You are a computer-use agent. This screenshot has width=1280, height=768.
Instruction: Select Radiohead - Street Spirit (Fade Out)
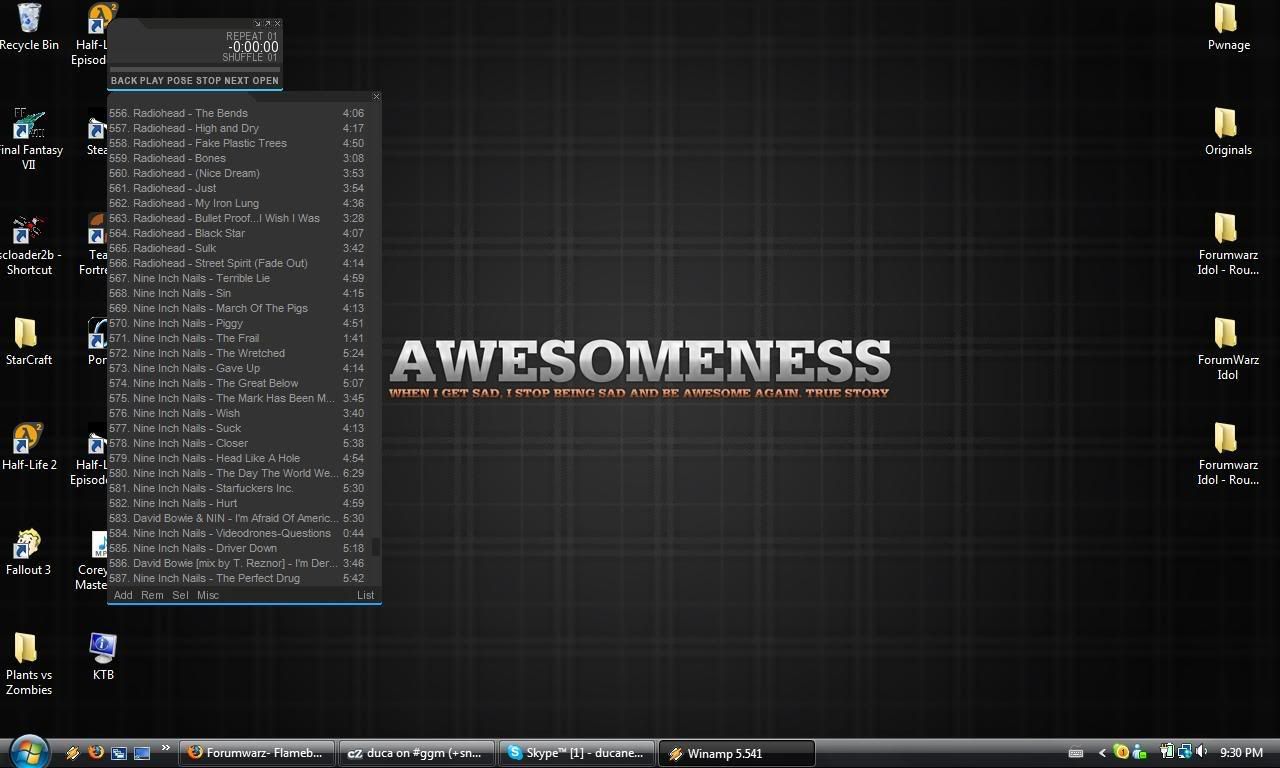click(x=237, y=263)
